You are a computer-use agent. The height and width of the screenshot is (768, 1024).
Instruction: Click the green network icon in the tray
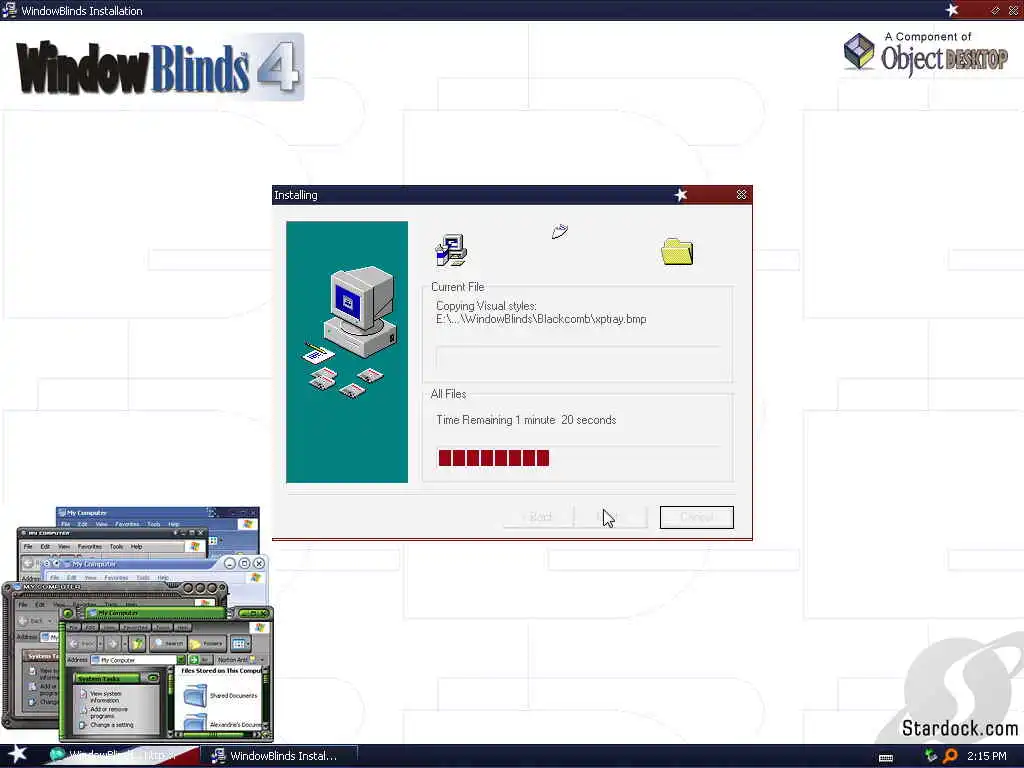point(931,756)
